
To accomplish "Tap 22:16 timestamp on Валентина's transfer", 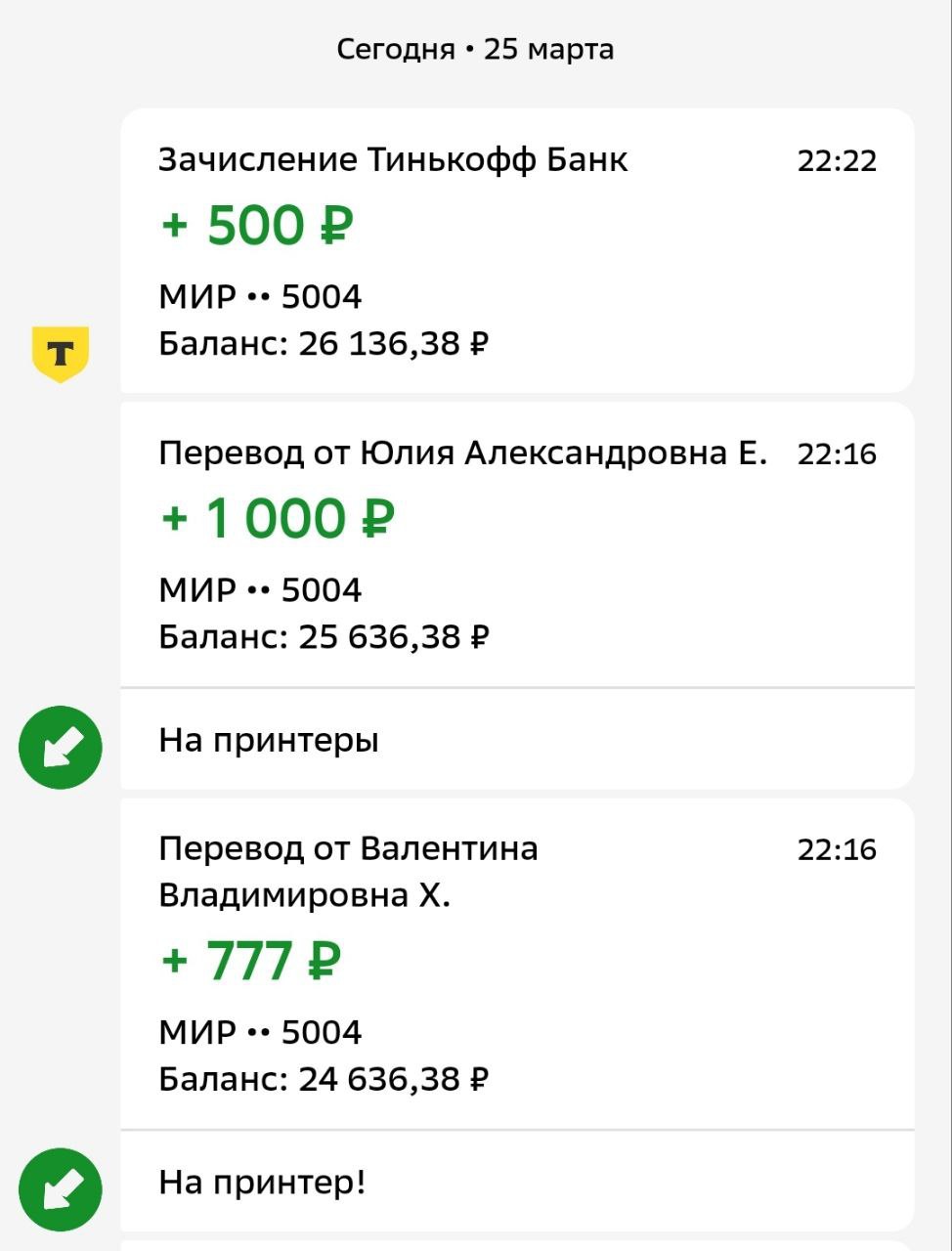I will tap(837, 849).
